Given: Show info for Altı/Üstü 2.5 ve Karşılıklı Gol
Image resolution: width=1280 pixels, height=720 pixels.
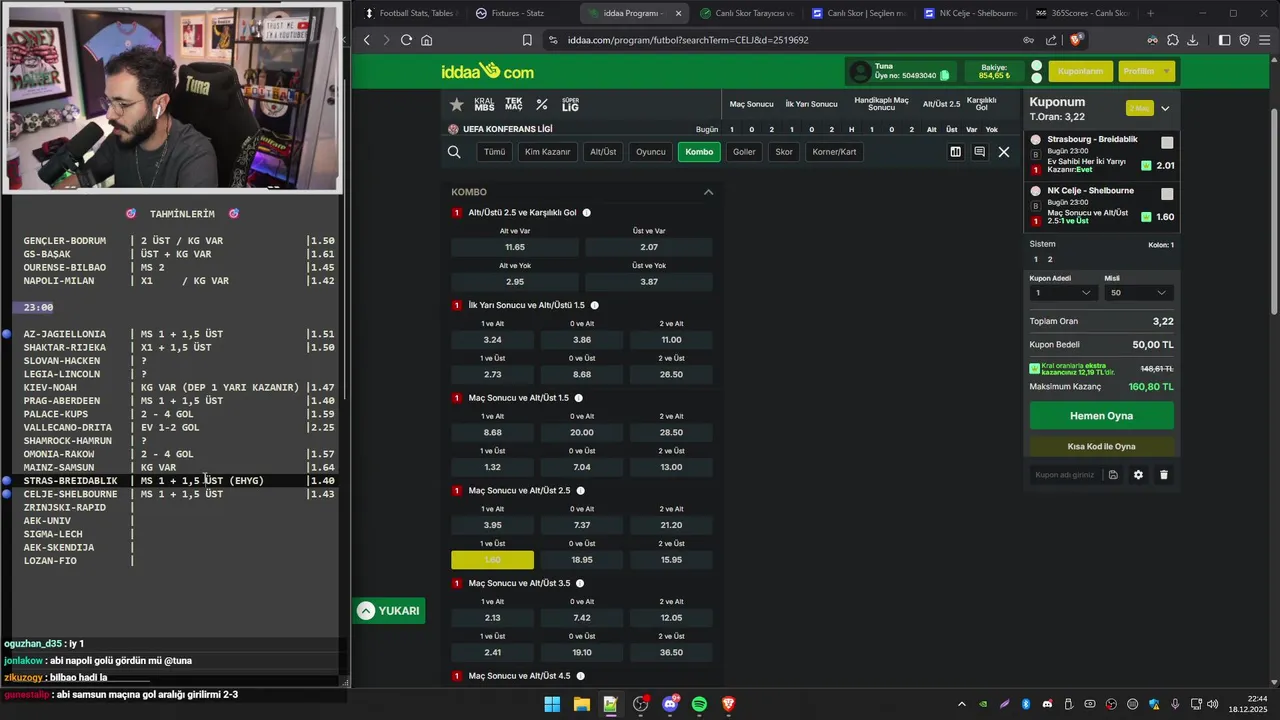Looking at the screenshot, I should (586, 212).
